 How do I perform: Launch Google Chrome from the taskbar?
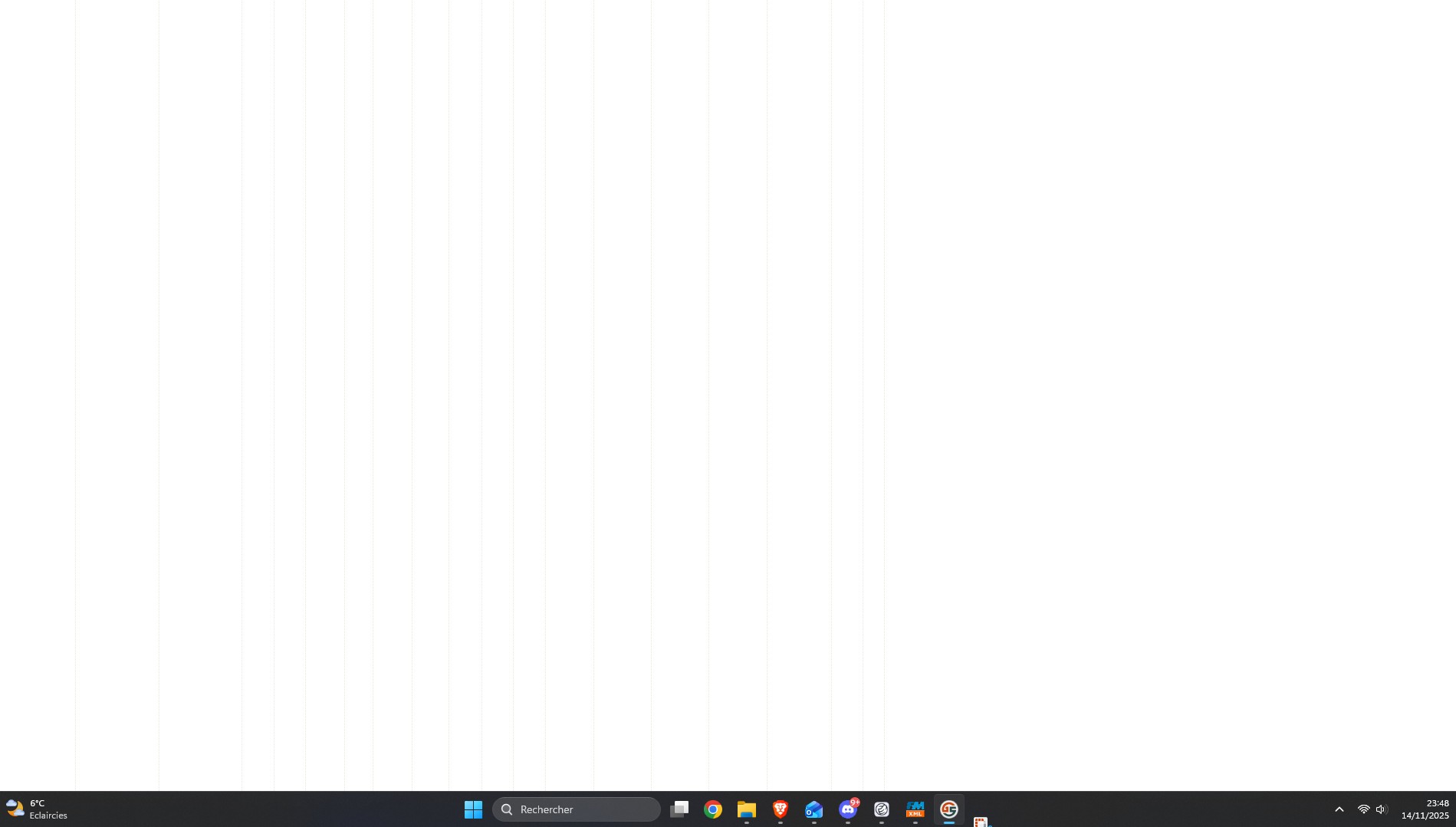pos(713,809)
